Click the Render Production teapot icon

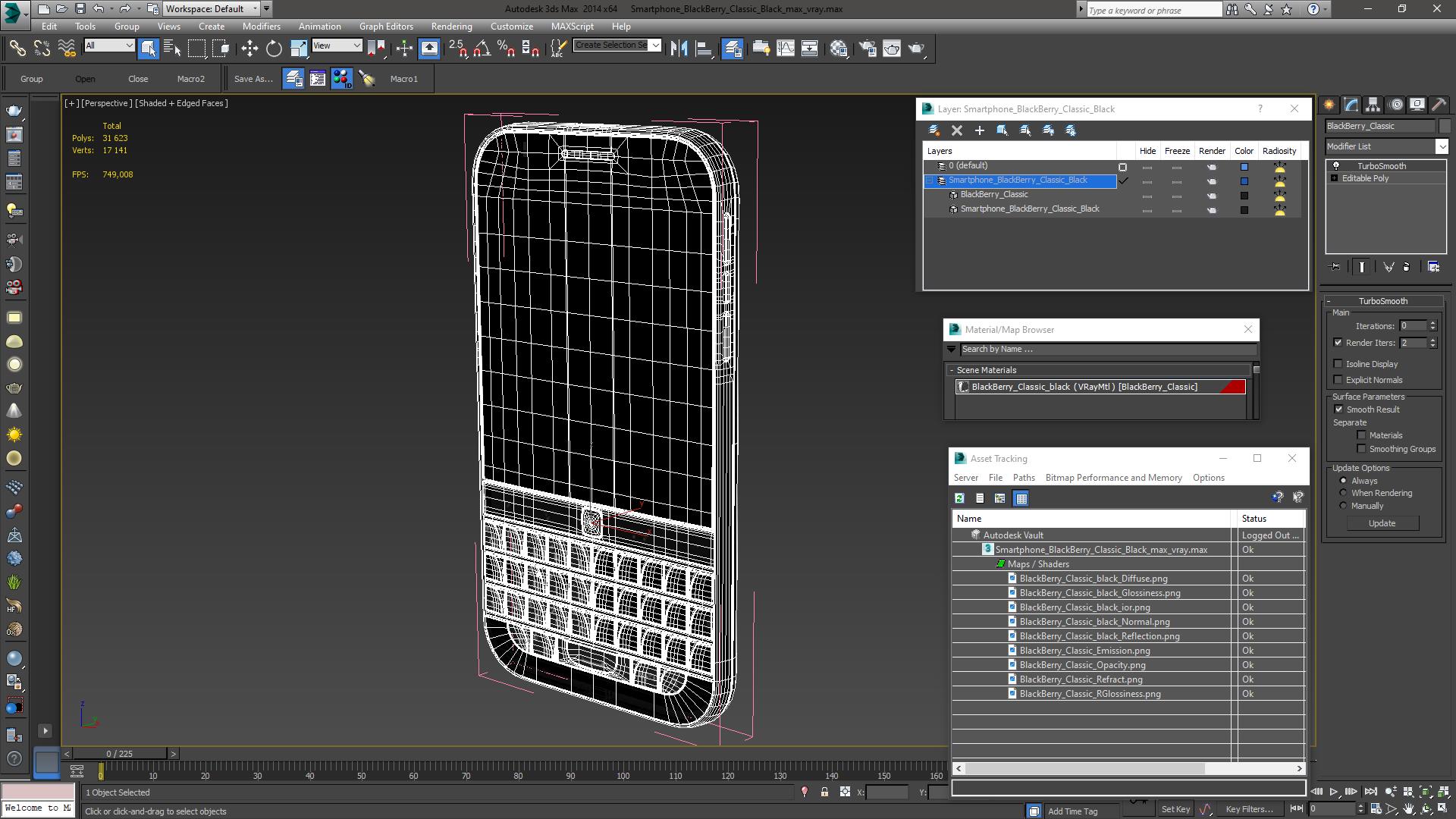(x=916, y=49)
